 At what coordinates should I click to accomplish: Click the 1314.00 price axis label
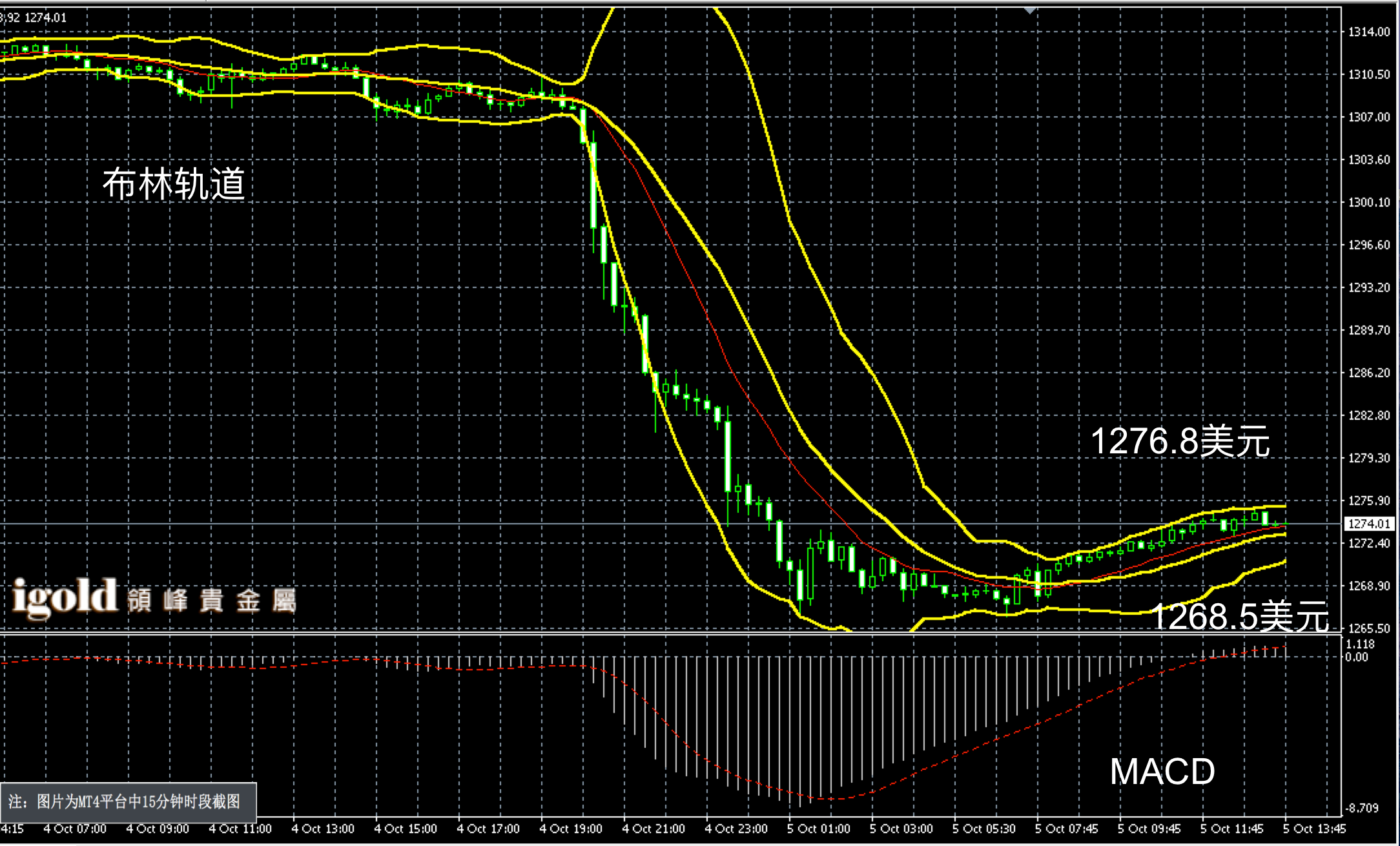tap(1368, 32)
